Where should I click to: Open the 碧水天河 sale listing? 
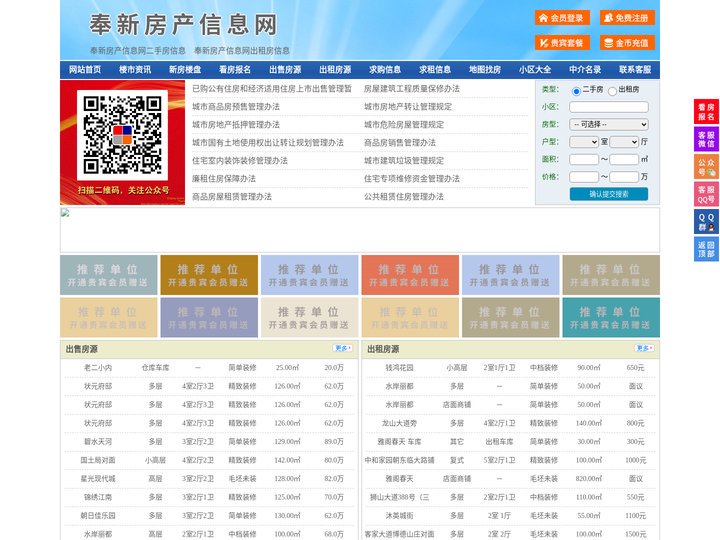click(98, 442)
